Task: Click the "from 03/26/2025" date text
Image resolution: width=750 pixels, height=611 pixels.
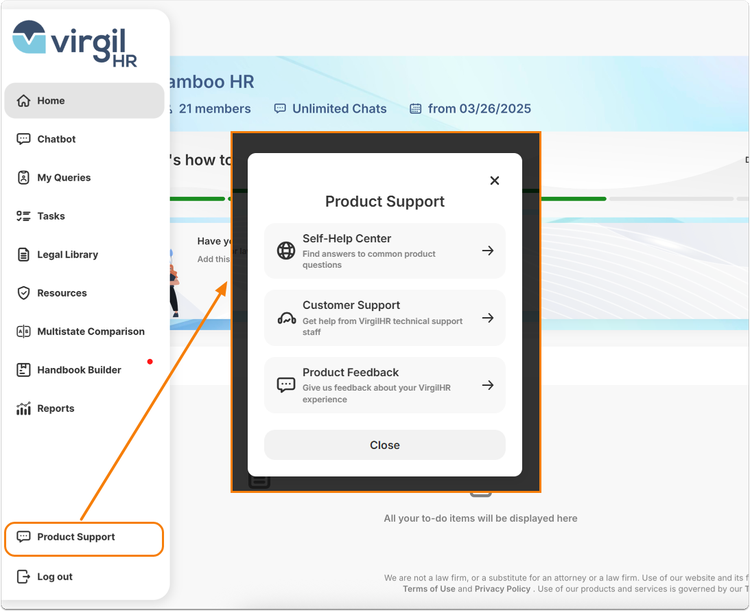Action: pyautogui.click(x=479, y=109)
